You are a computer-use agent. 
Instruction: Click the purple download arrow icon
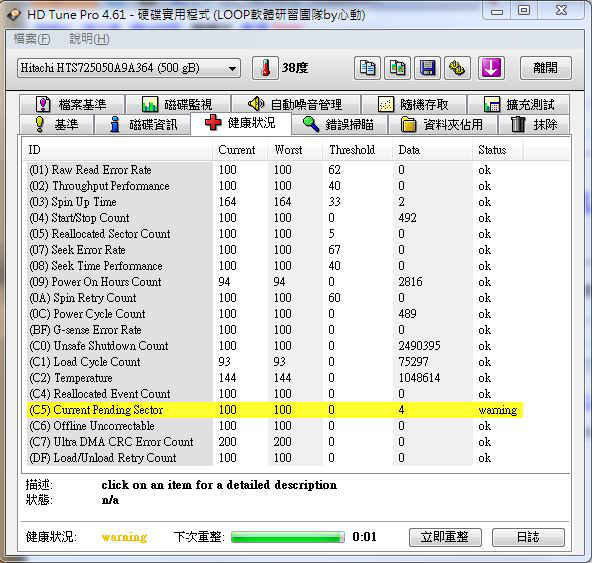pyautogui.click(x=491, y=68)
